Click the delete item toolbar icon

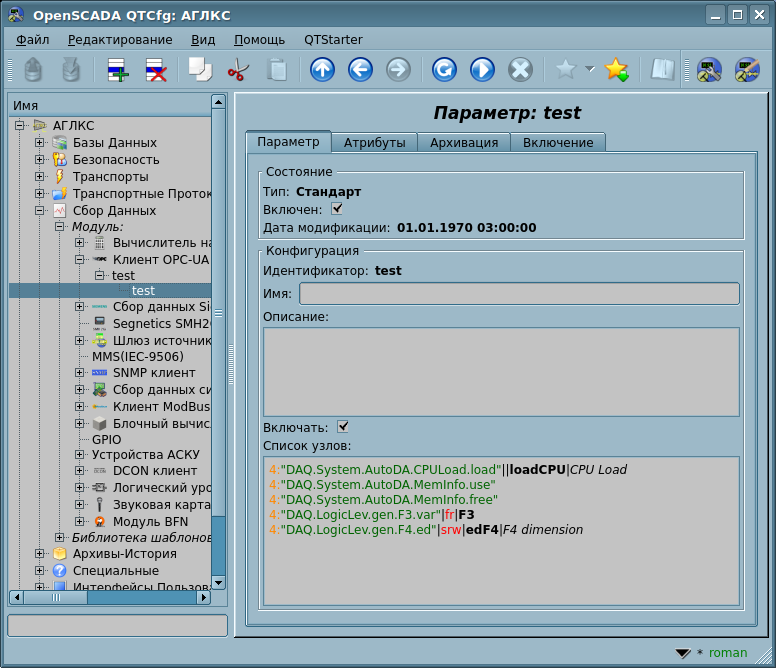click(x=156, y=70)
